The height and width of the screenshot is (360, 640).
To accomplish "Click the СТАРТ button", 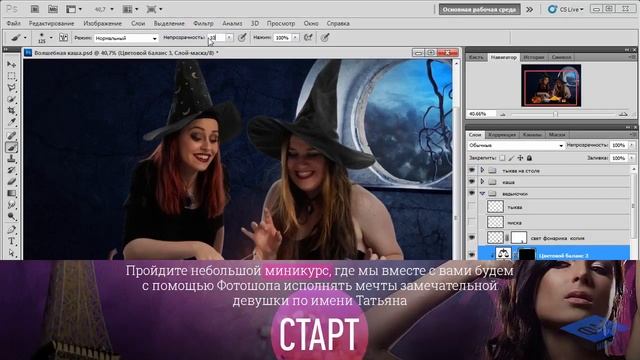I will [319, 335].
